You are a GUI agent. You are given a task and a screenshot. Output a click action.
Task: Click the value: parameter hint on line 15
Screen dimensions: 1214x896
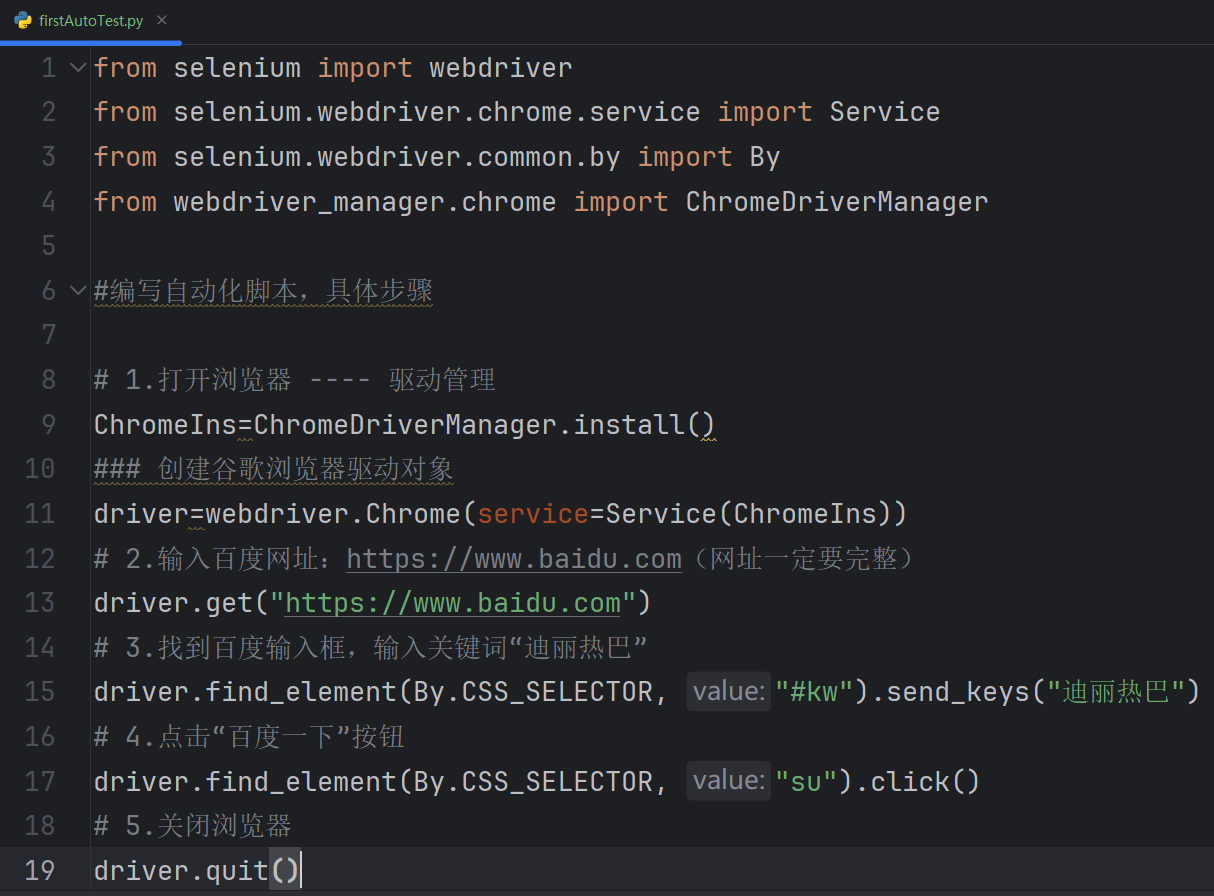click(728, 692)
